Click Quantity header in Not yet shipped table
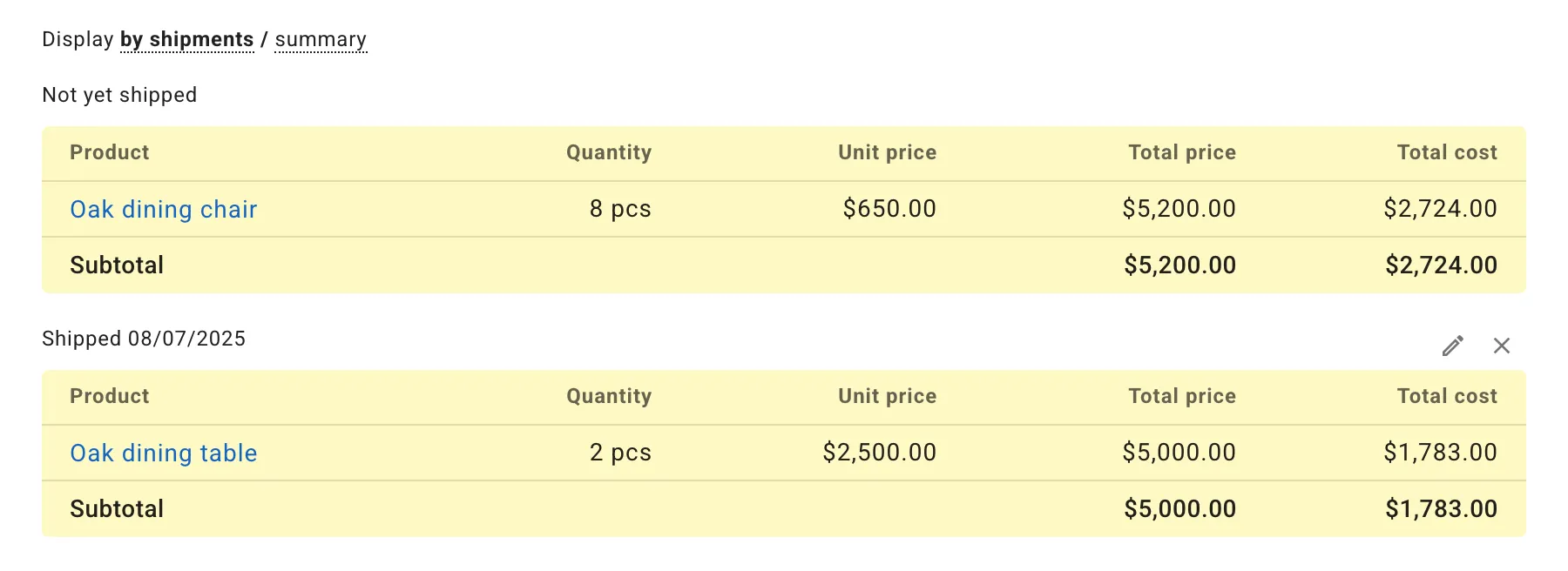1568x571 pixels. click(608, 152)
